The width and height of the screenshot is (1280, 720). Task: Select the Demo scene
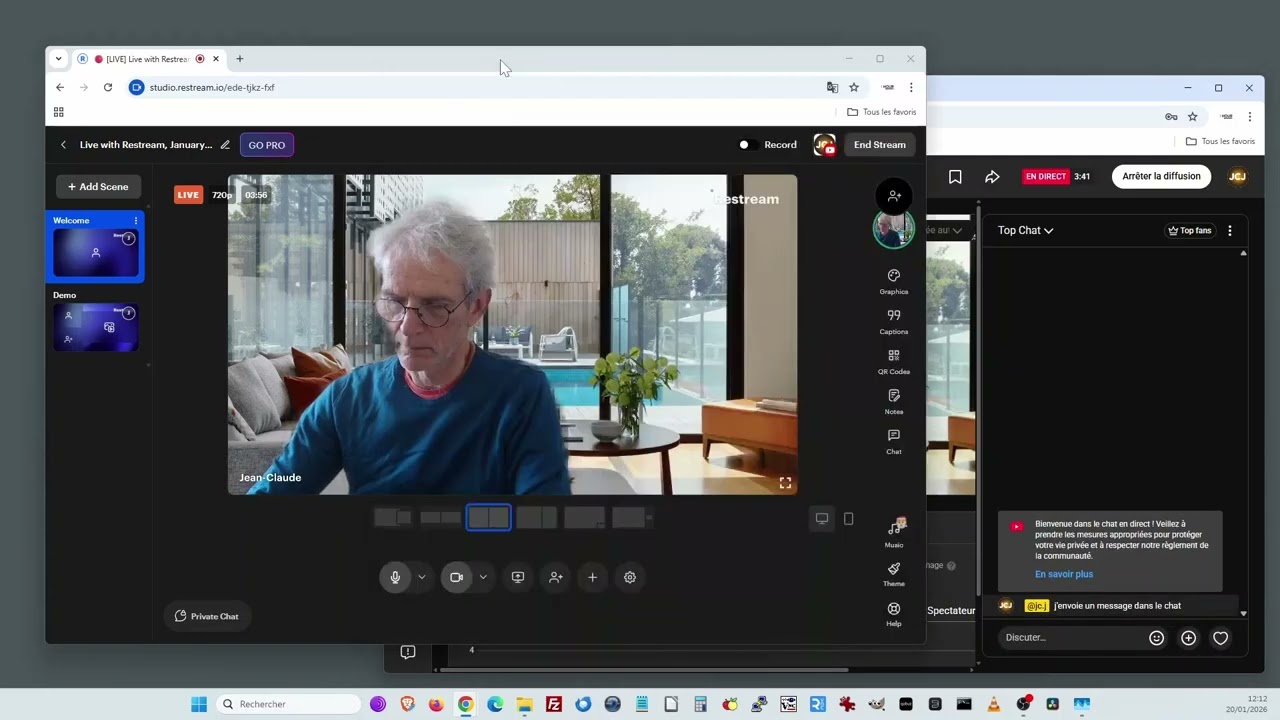(95, 321)
